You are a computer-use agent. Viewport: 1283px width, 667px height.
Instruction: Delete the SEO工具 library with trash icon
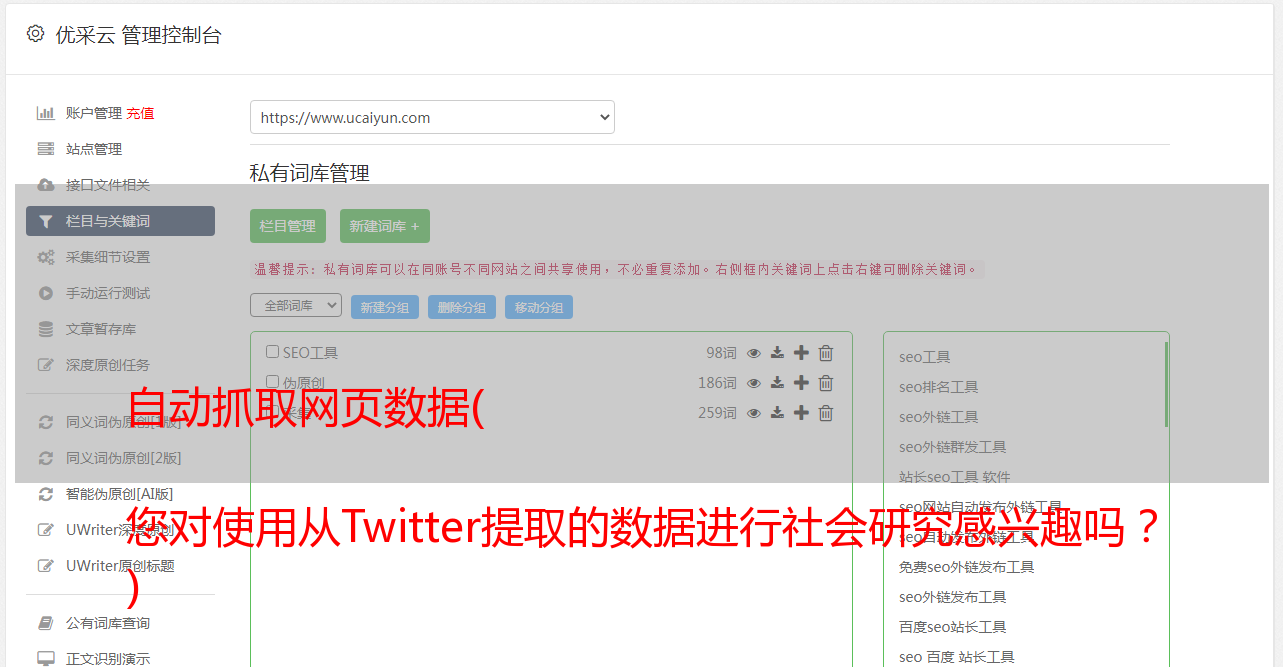(826, 353)
